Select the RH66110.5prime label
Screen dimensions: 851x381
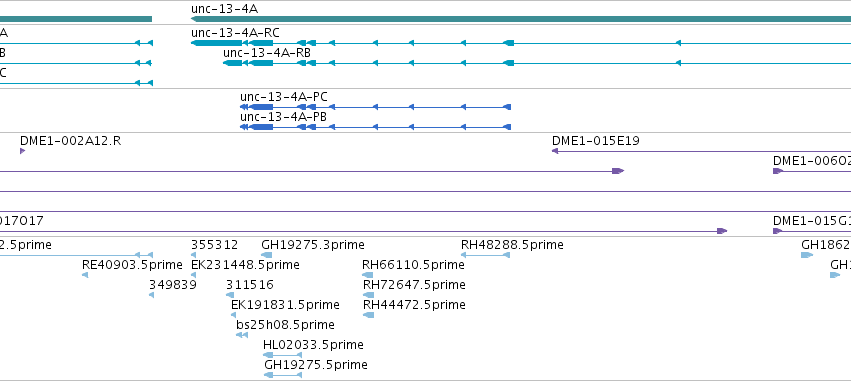click(x=413, y=265)
